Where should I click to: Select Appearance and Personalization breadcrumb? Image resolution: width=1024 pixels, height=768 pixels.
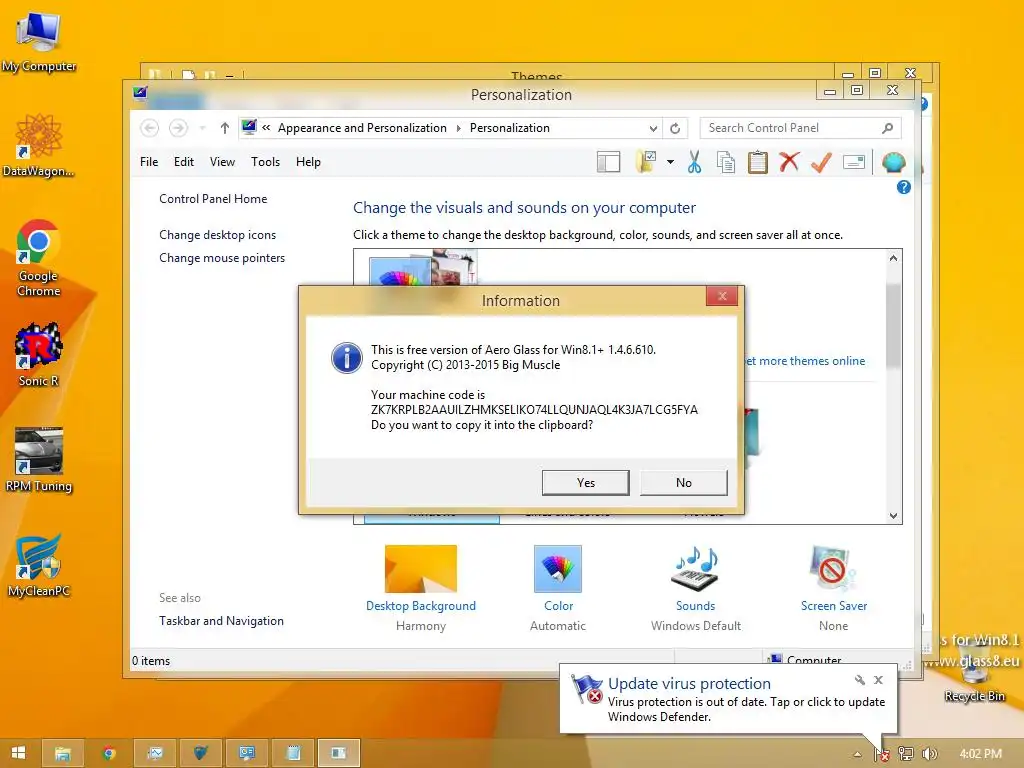(x=362, y=128)
